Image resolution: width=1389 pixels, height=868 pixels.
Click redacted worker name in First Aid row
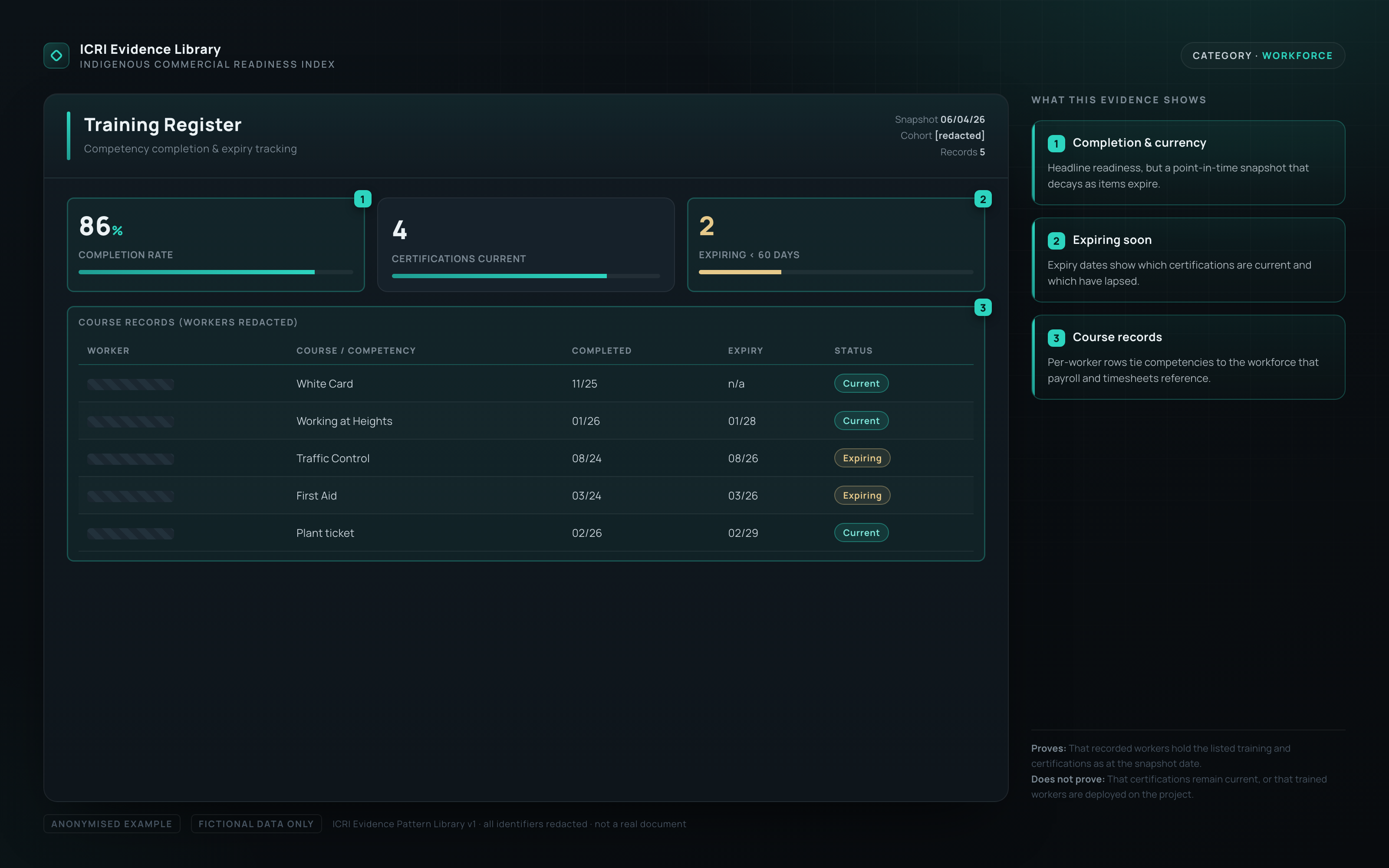[130, 496]
